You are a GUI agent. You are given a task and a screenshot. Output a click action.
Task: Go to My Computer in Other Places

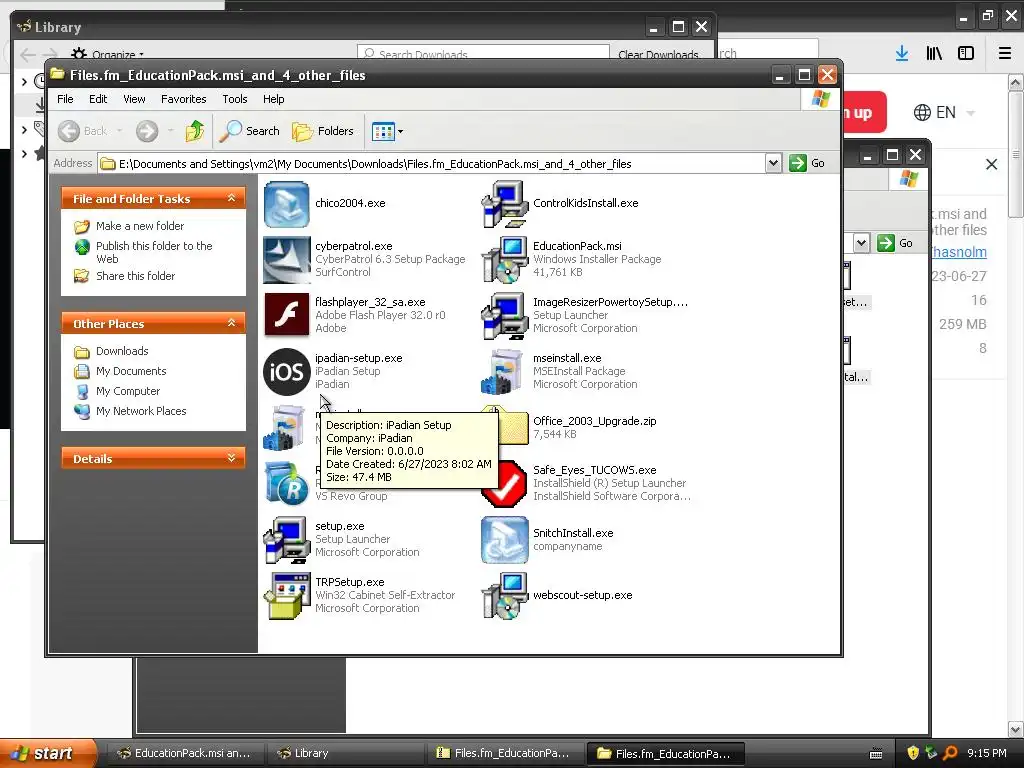pos(127,391)
